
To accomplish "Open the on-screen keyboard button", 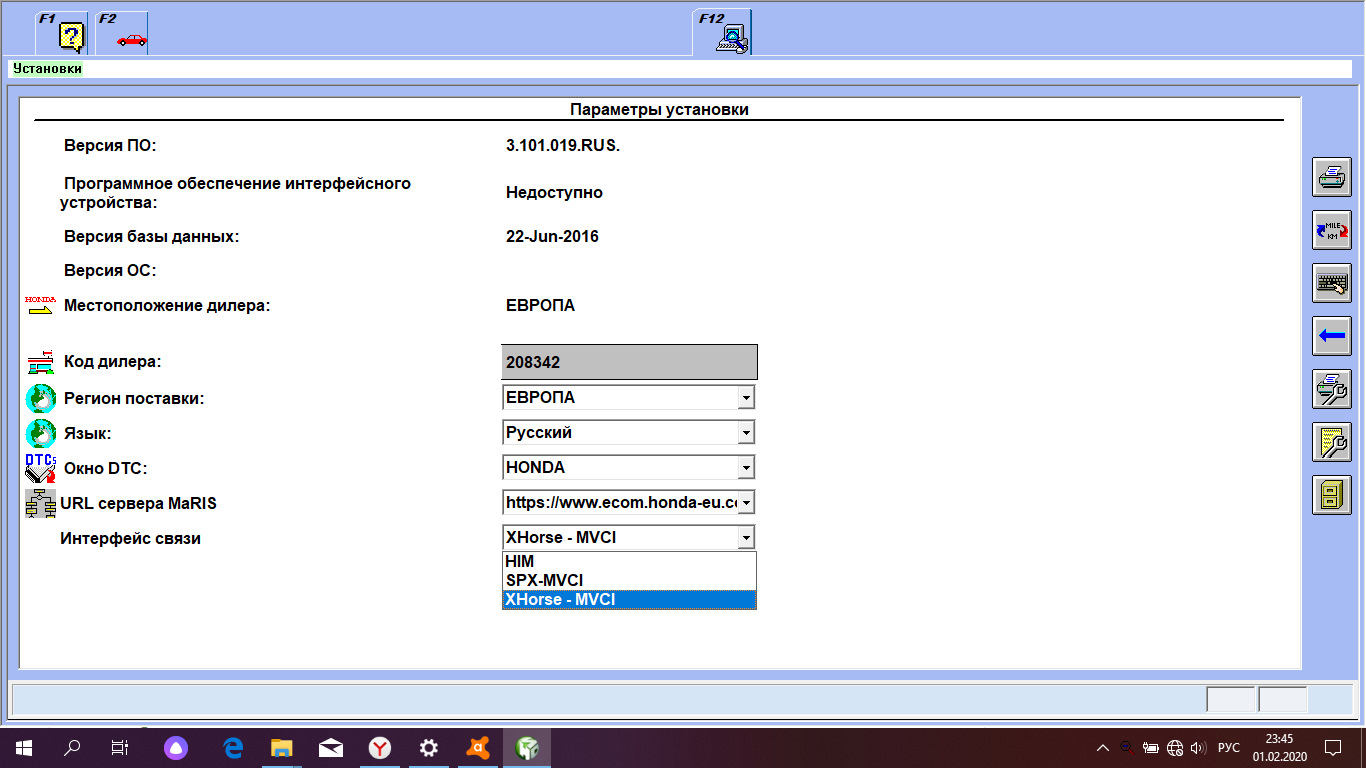I will (x=1331, y=283).
